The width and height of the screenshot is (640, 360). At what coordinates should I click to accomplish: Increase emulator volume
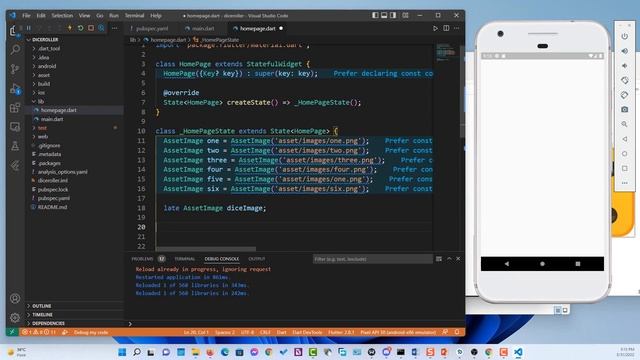pyautogui.click(x=624, y=51)
